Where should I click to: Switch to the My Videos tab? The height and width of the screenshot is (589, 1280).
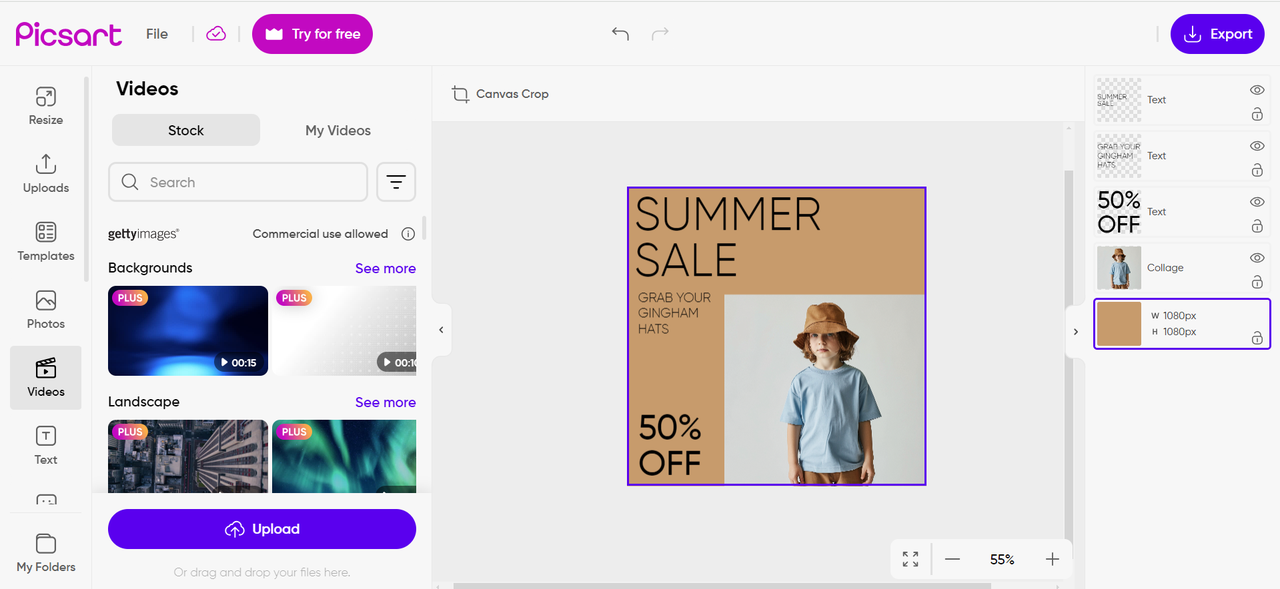[x=338, y=130]
